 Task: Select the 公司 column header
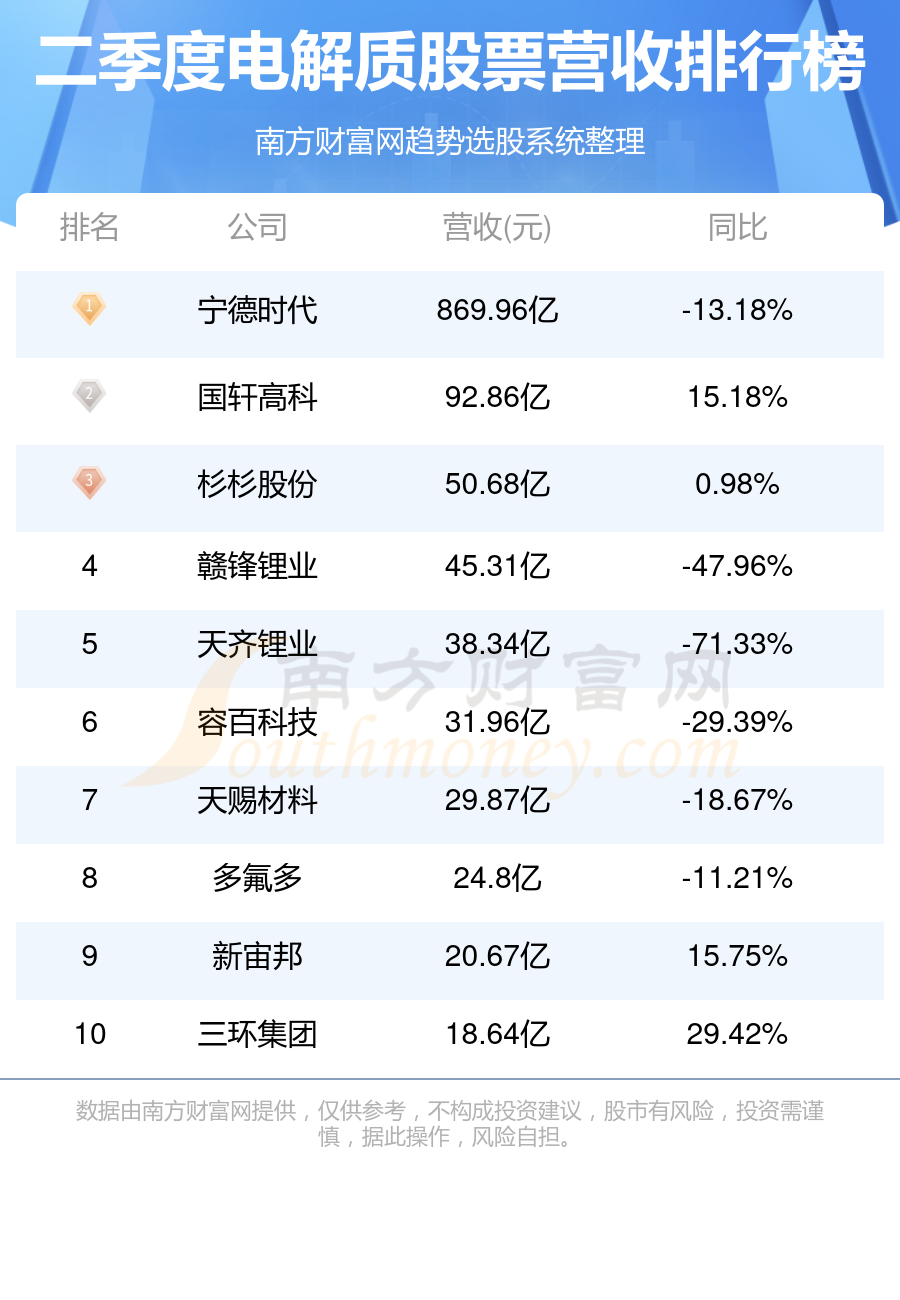pyautogui.click(x=257, y=228)
